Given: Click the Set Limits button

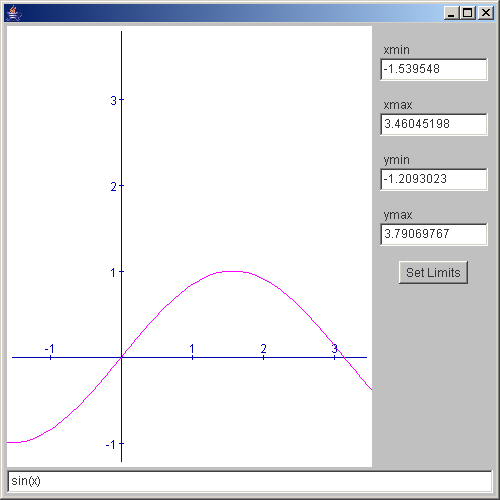Looking at the screenshot, I should 433,272.
